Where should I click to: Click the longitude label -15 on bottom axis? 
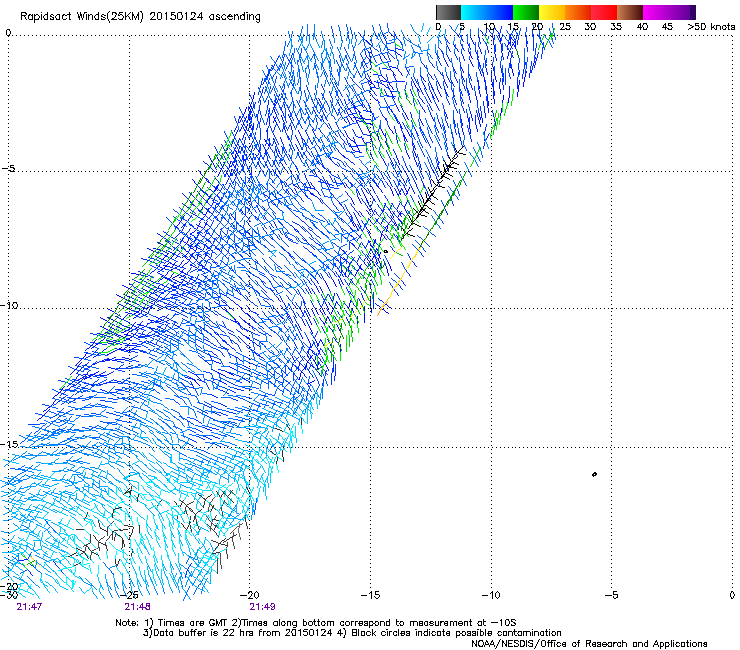click(370, 595)
